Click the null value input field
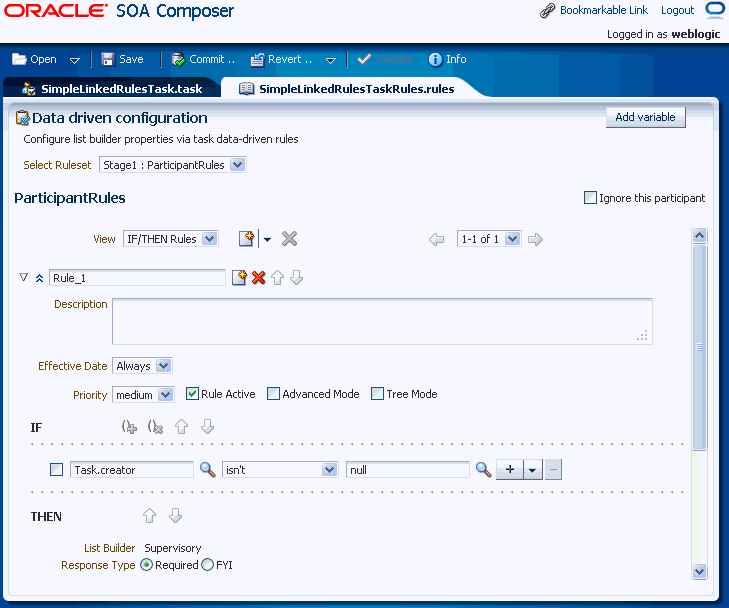 pos(408,469)
